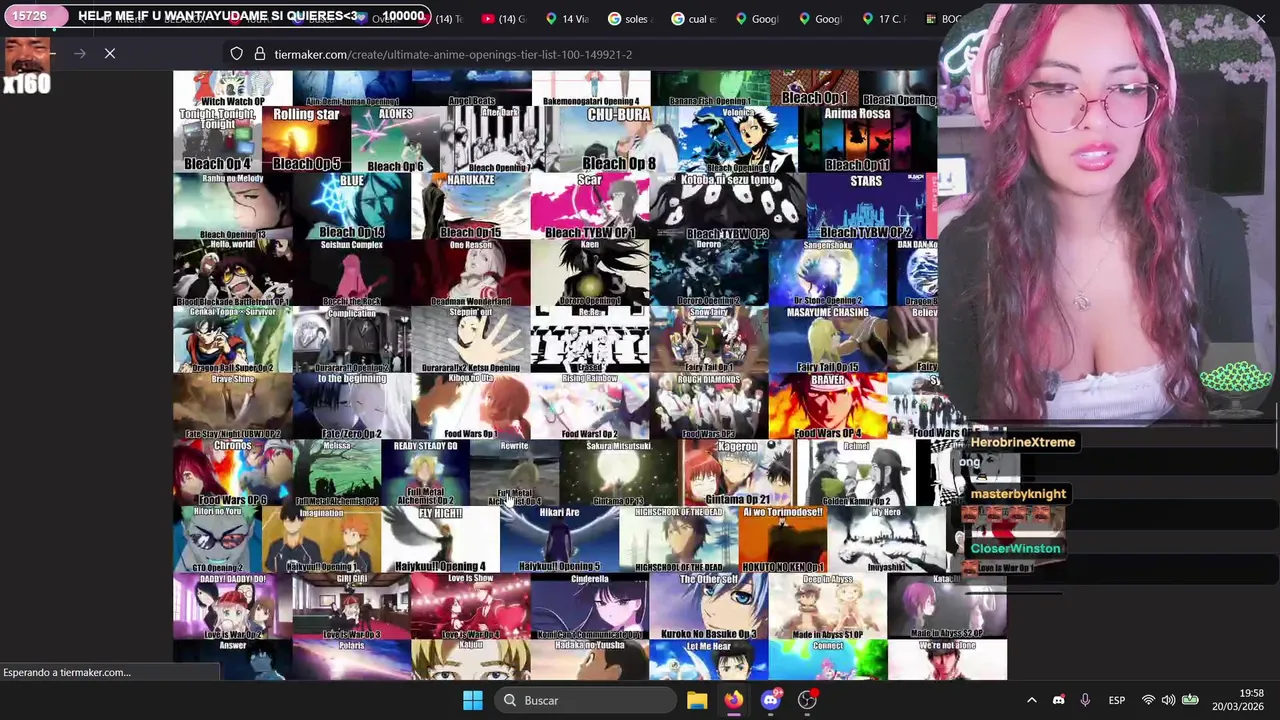Screen dimensions: 1280x720
Task: Open Discord from the taskbar
Action: pos(771,700)
